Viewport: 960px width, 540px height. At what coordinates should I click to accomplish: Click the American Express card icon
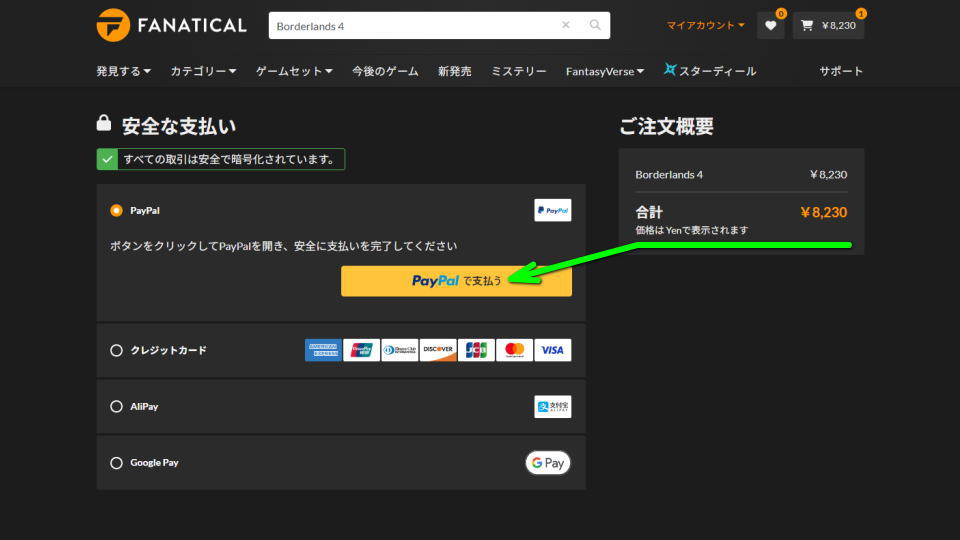coord(323,350)
